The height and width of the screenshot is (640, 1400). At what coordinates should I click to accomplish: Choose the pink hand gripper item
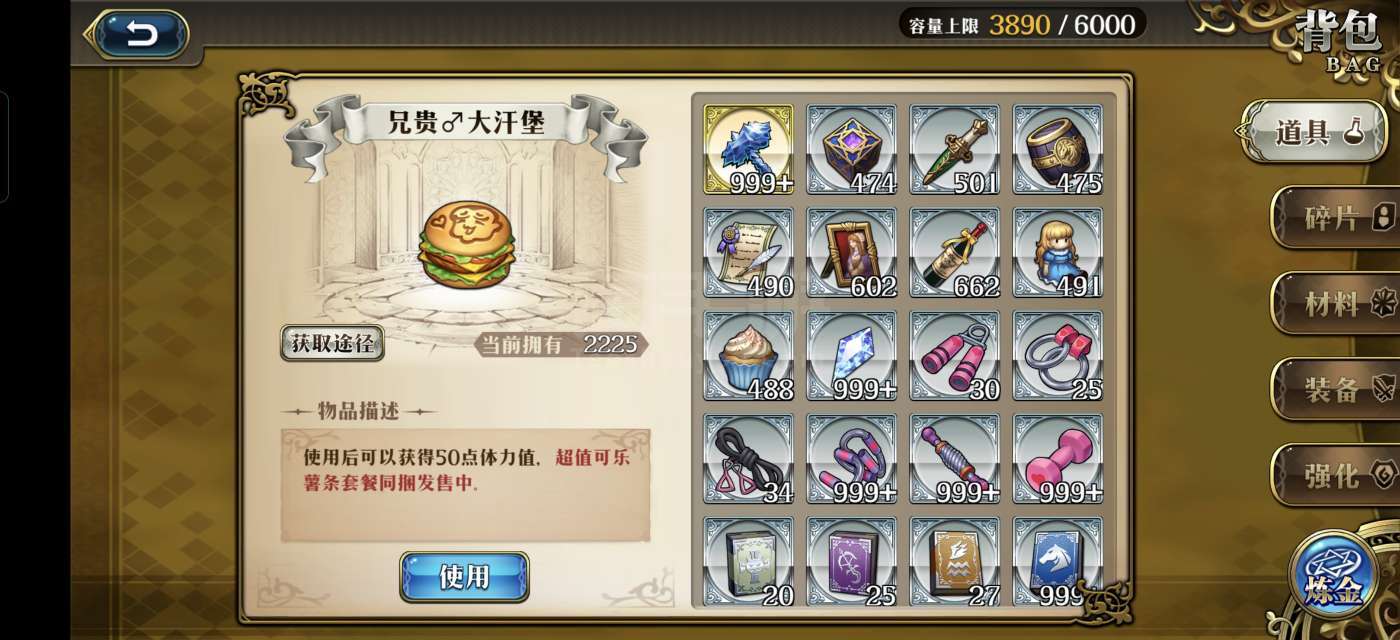click(x=955, y=355)
